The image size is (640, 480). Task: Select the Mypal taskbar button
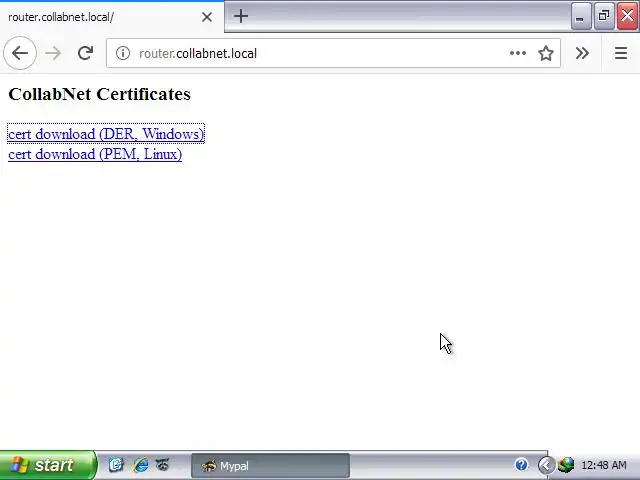(x=270, y=466)
